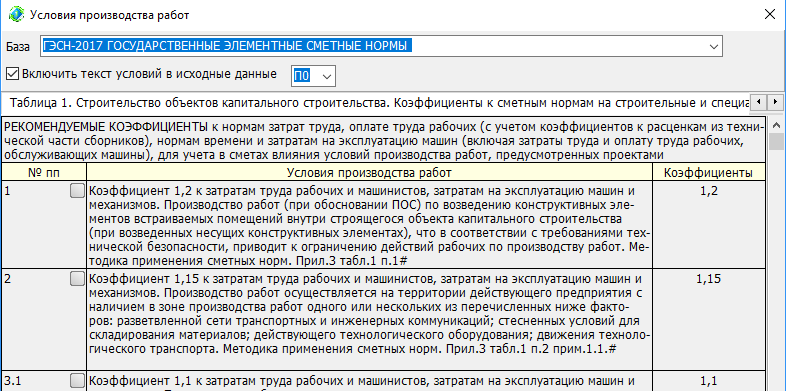Close the Условия производства работ window
The width and height of the screenshot is (786, 391).
(769, 15)
